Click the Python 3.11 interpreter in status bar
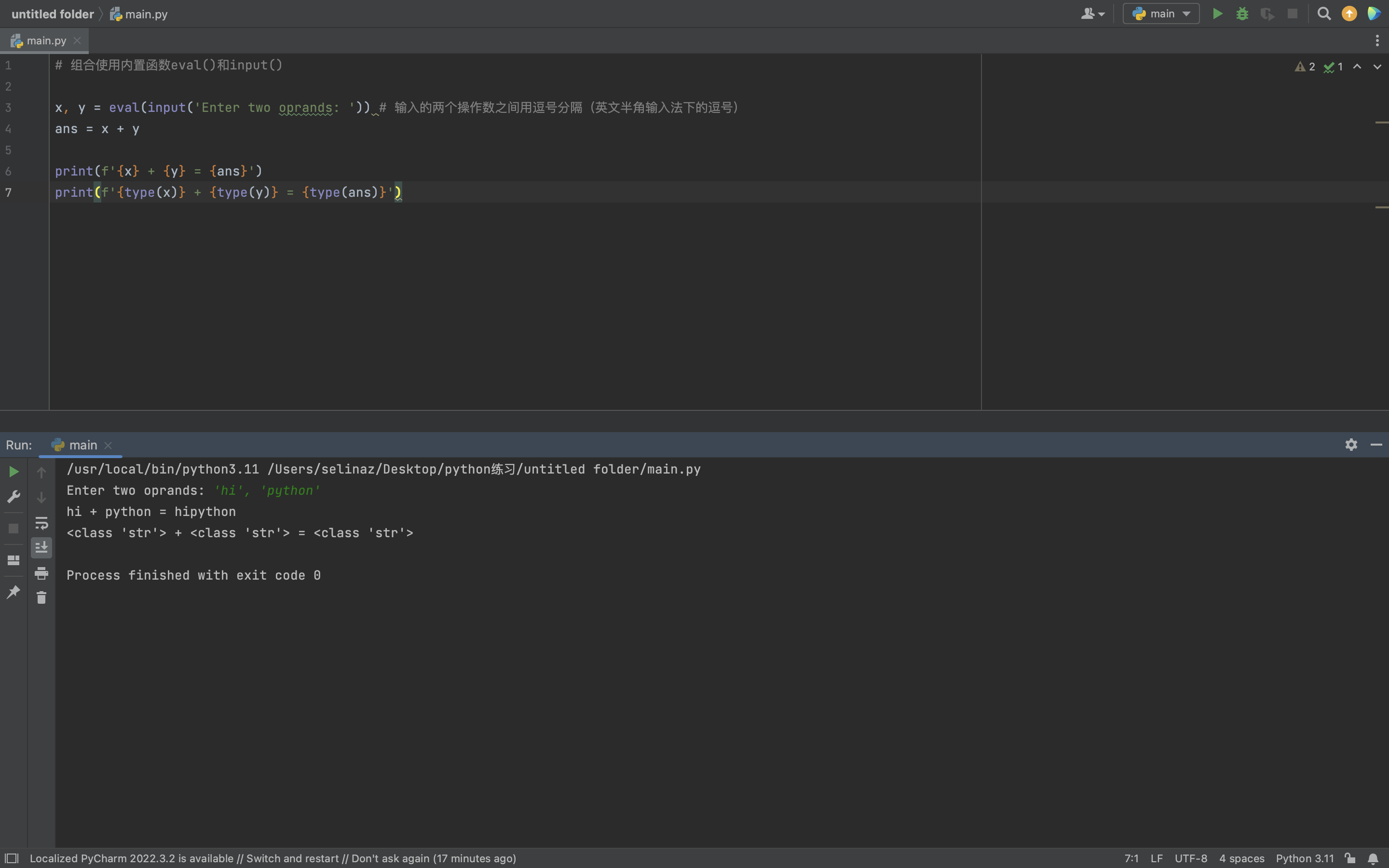The height and width of the screenshot is (868, 1389). pyautogui.click(x=1304, y=858)
